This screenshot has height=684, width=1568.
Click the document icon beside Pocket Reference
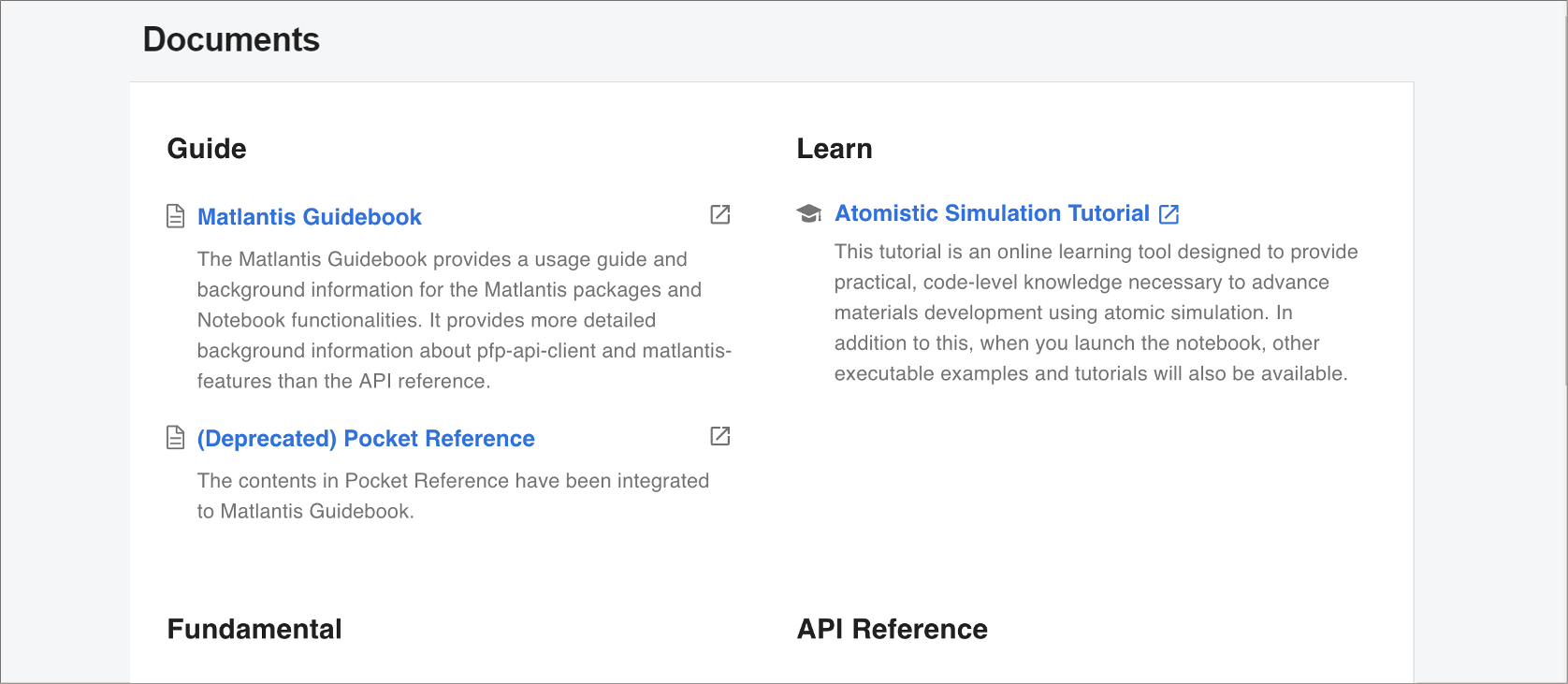pos(175,437)
